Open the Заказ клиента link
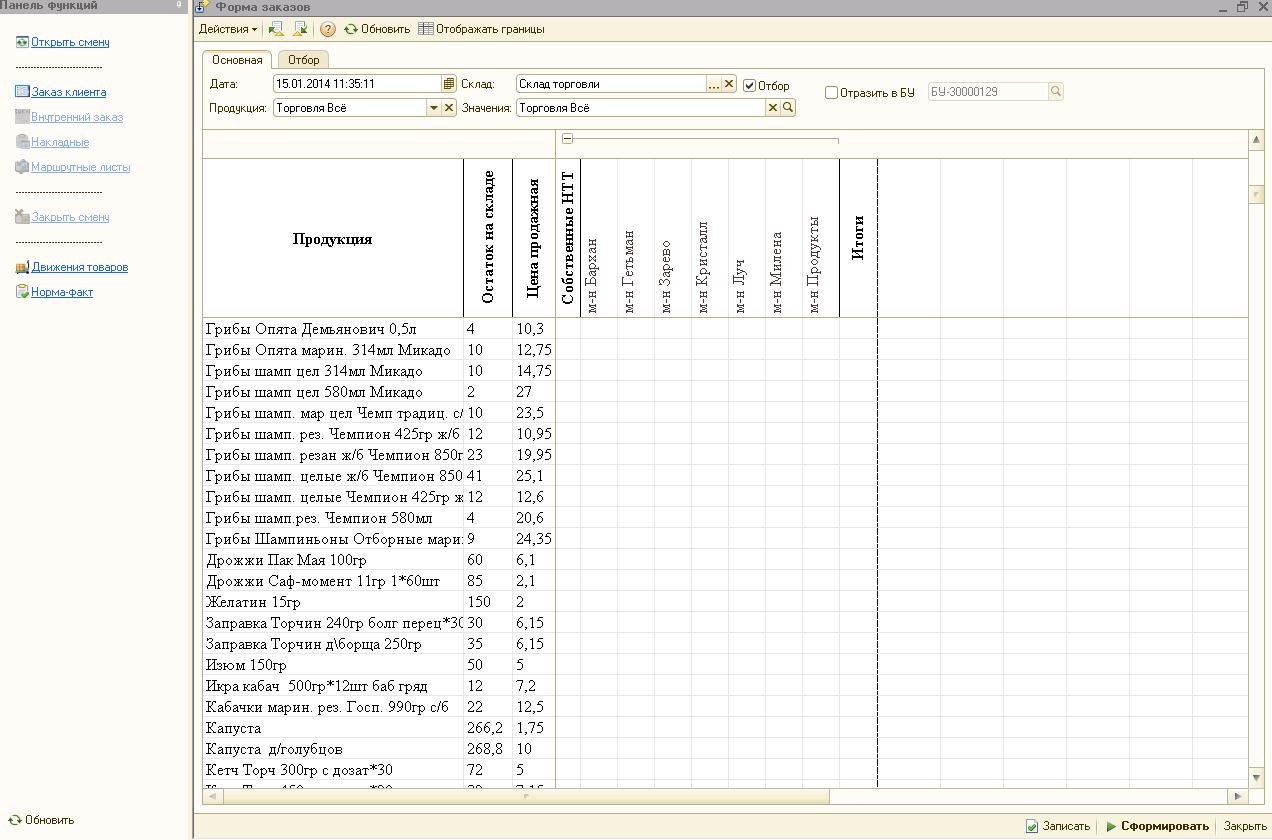 (x=68, y=92)
